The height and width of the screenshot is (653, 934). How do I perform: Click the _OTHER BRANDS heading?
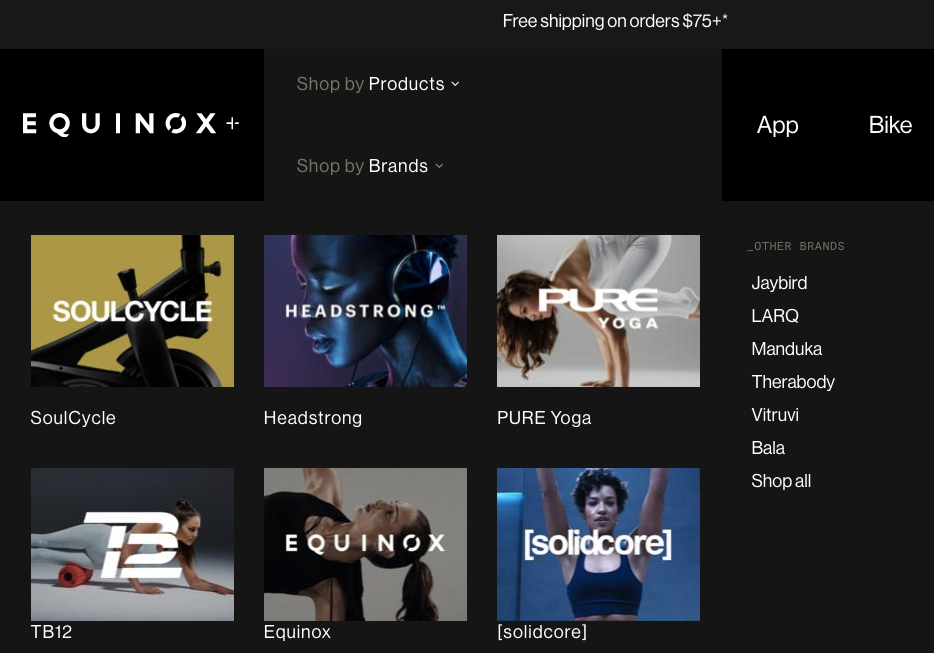[x=796, y=246]
